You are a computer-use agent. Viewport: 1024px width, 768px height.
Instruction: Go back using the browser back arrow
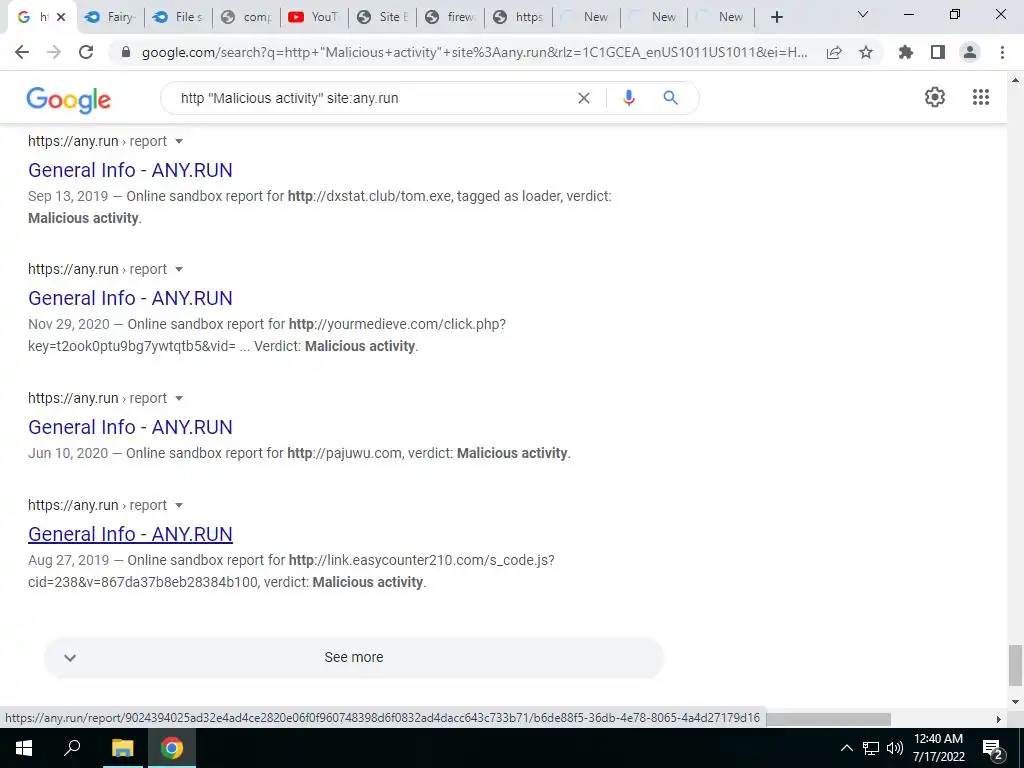(x=22, y=52)
